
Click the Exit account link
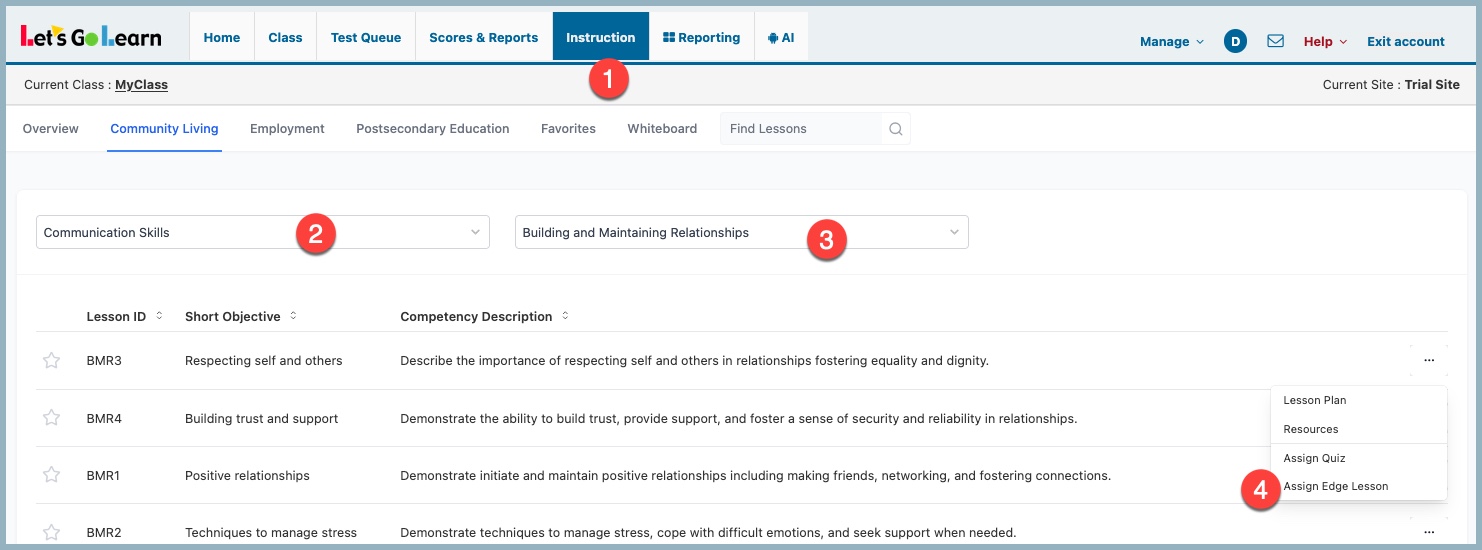[x=1405, y=41]
